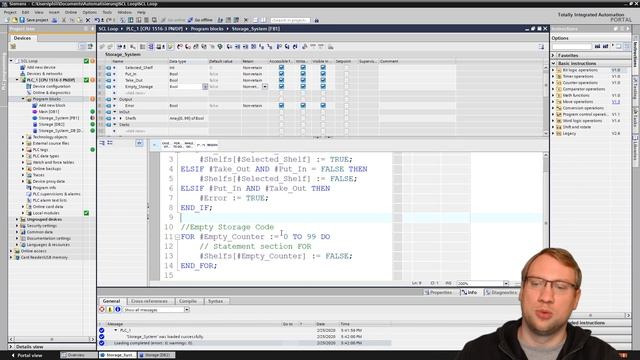Open the Options menu
Viewport: 640px width, 360px height.
pos(89,12)
